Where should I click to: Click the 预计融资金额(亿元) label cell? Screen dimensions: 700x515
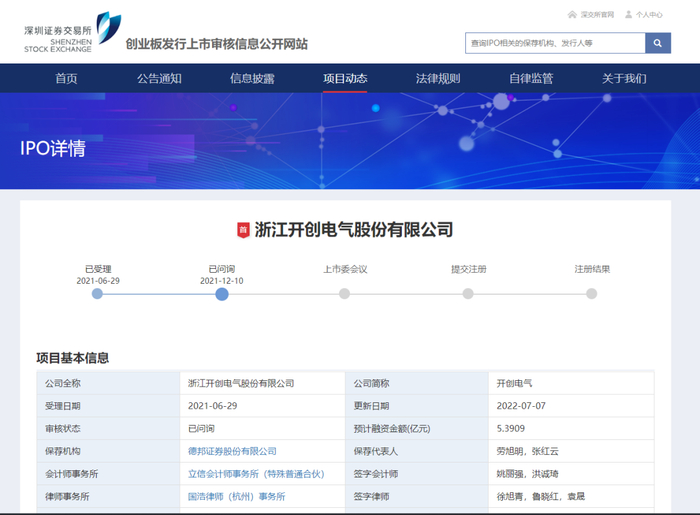[x=417, y=429]
